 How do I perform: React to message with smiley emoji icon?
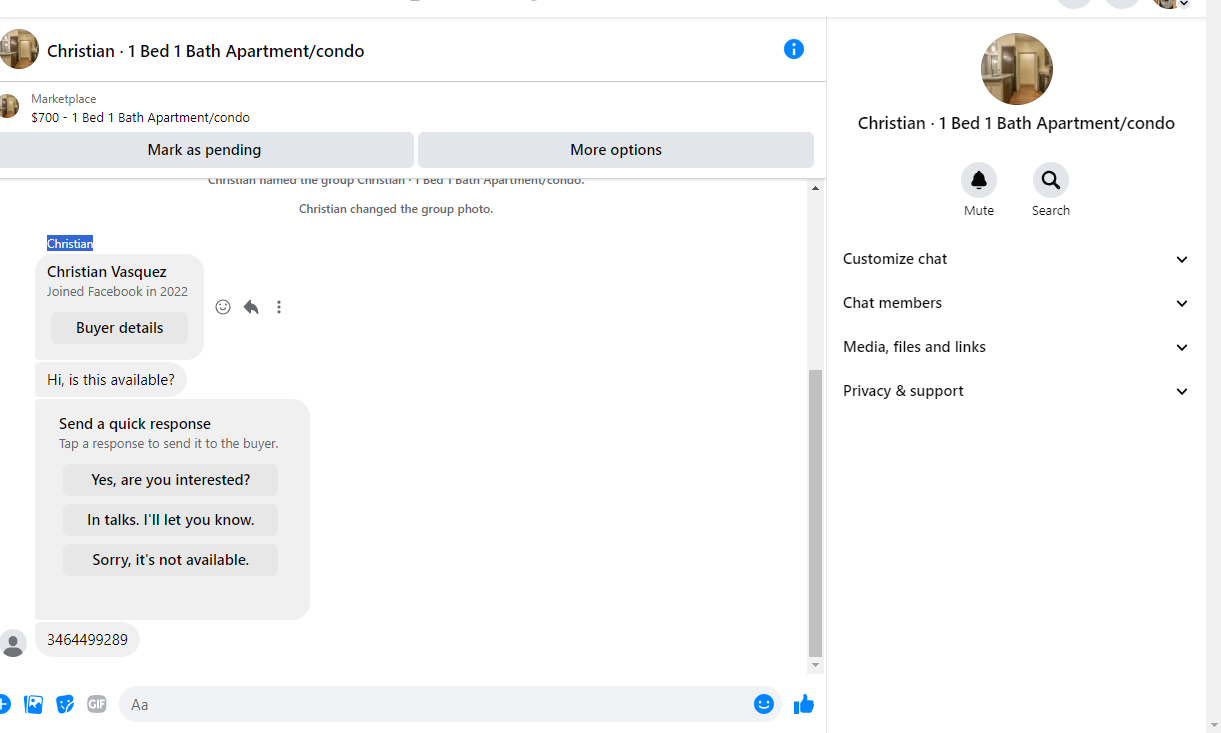[x=223, y=307]
